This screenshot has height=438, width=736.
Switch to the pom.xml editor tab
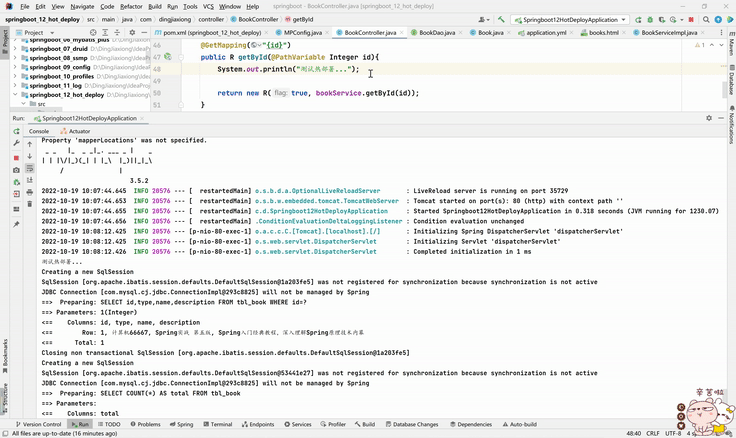click(212, 32)
